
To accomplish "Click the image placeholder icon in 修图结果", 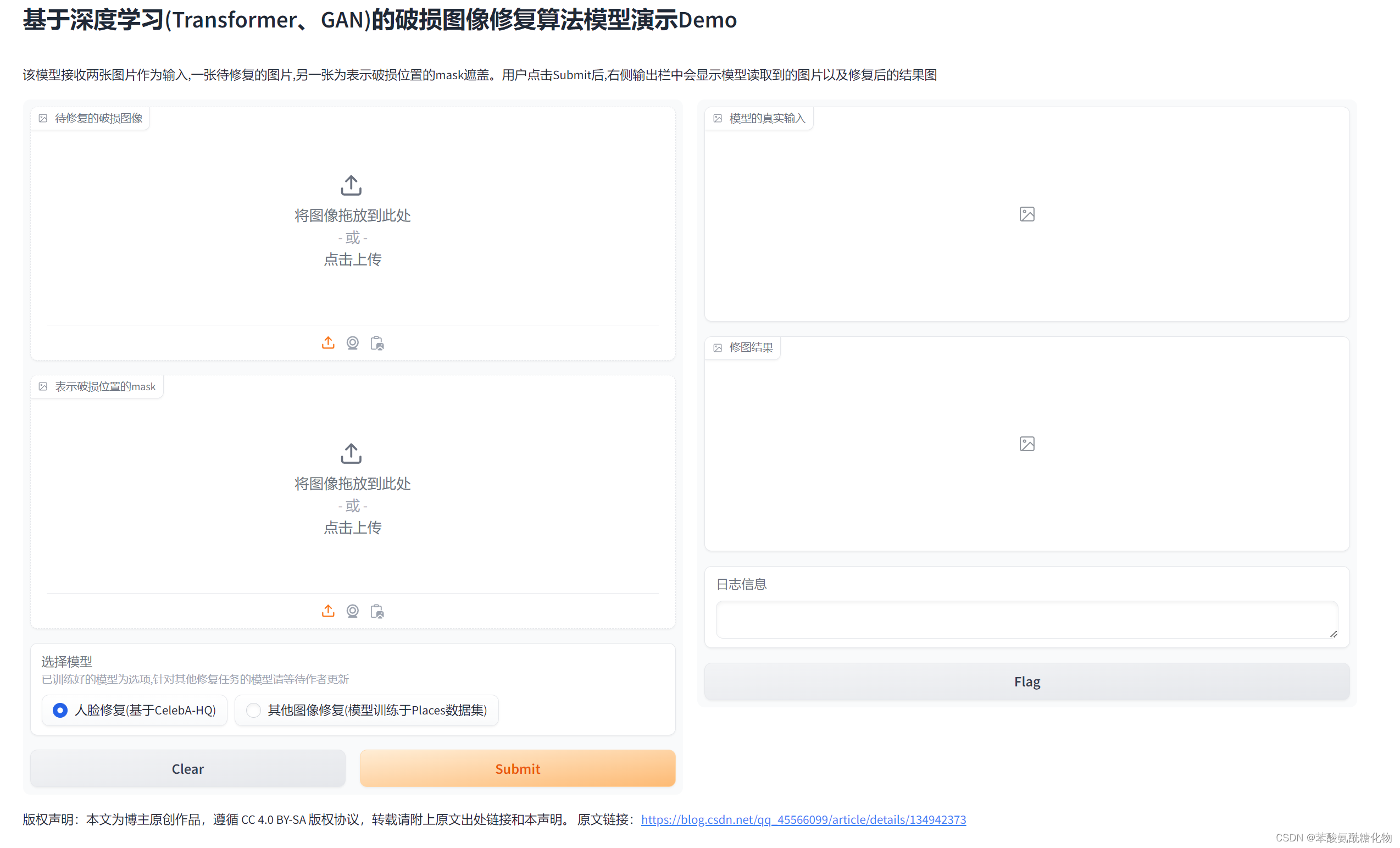I will coord(1027,444).
